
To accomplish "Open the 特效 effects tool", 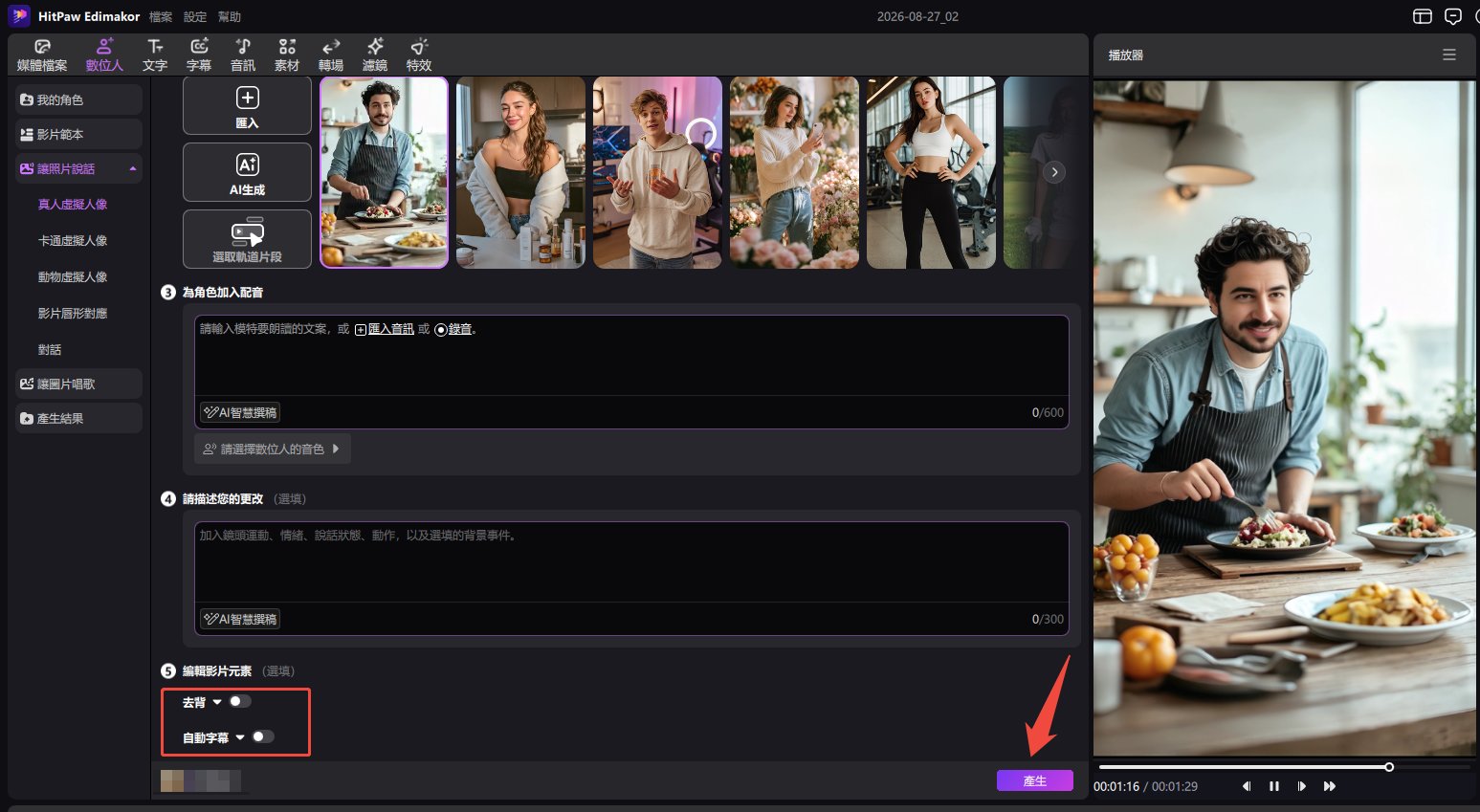I will 419,55.
